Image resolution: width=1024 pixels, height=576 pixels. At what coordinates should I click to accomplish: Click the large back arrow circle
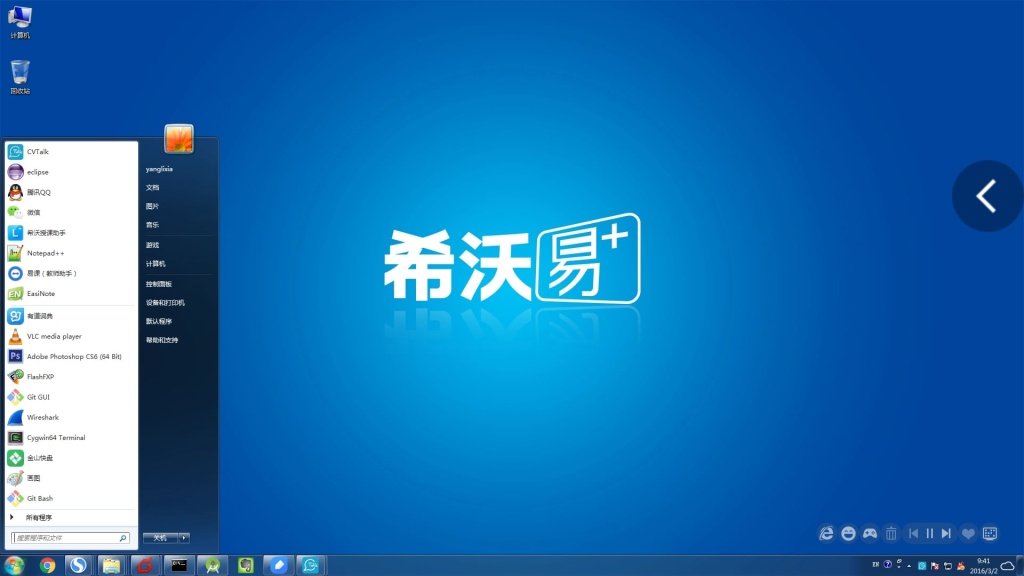coord(987,196)
